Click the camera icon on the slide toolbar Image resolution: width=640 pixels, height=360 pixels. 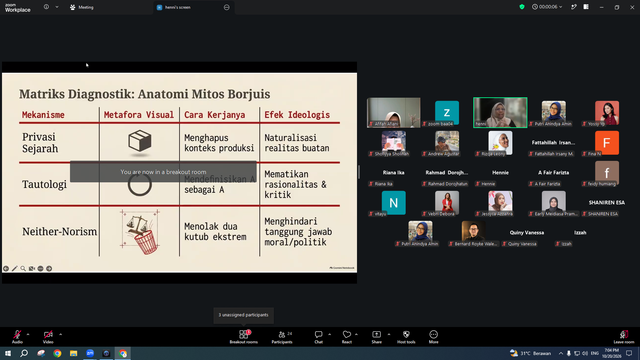tap(31, 269)
